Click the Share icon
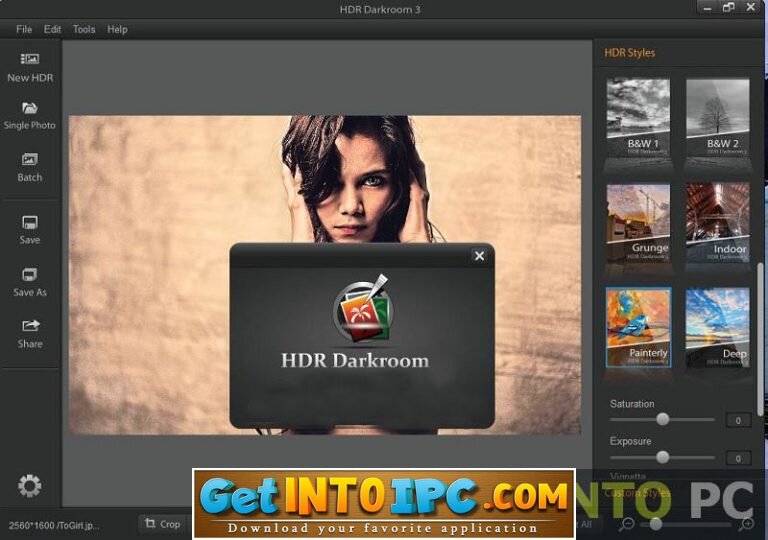768x540 pixels. pos(30,326)
